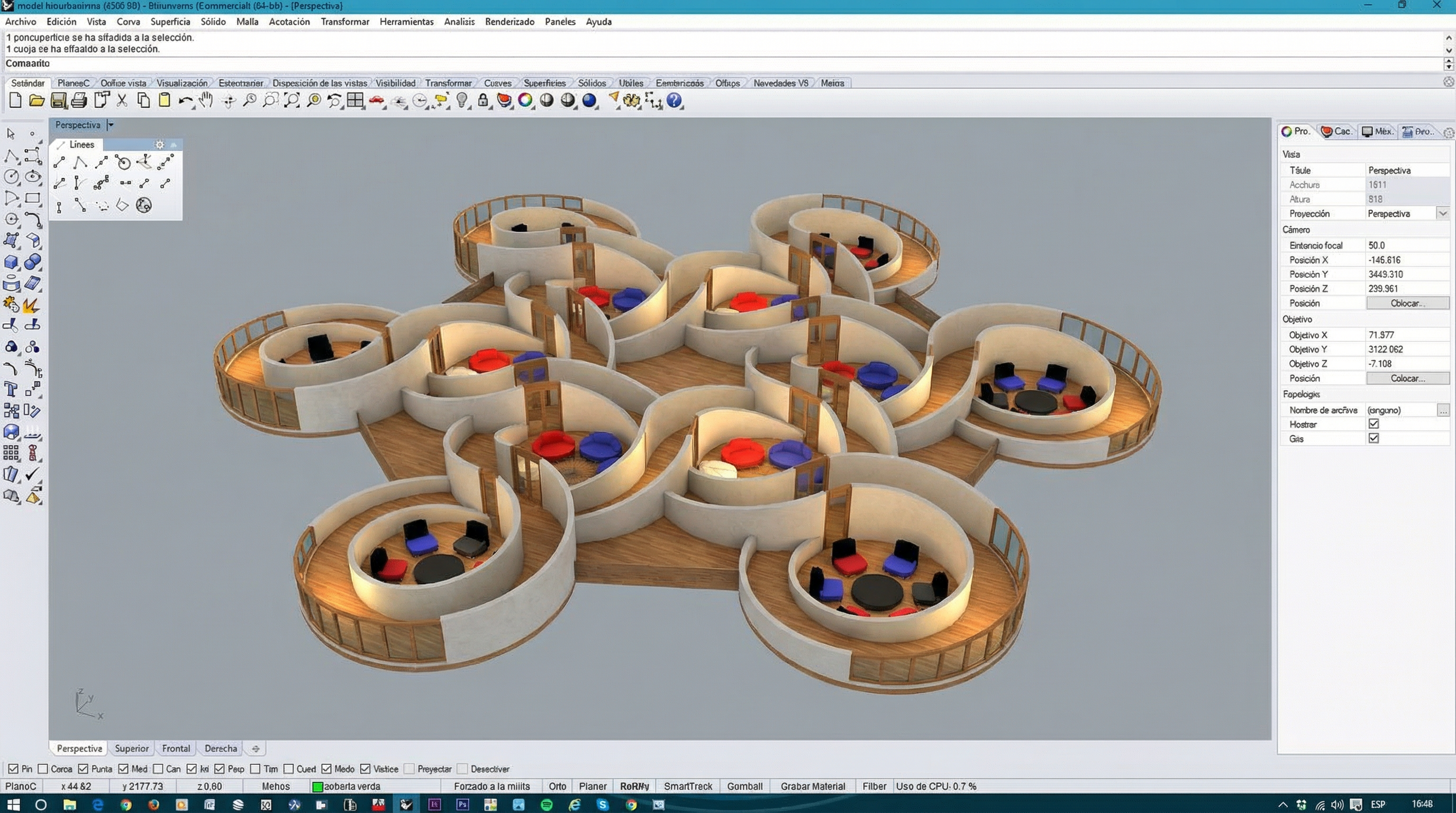Select the Pan hand tool
Viewport: 1456px width, 813px height.
pyautogui.click(x=206, y=101)
